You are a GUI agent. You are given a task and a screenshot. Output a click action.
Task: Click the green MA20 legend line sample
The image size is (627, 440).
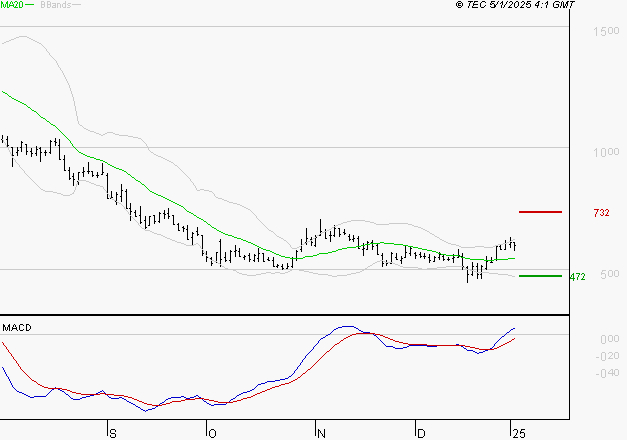[29, 5]
